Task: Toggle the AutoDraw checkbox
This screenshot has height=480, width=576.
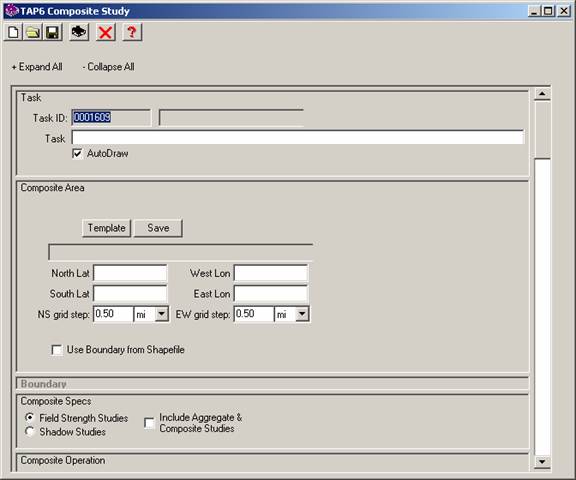Action: tap(77, 154)
